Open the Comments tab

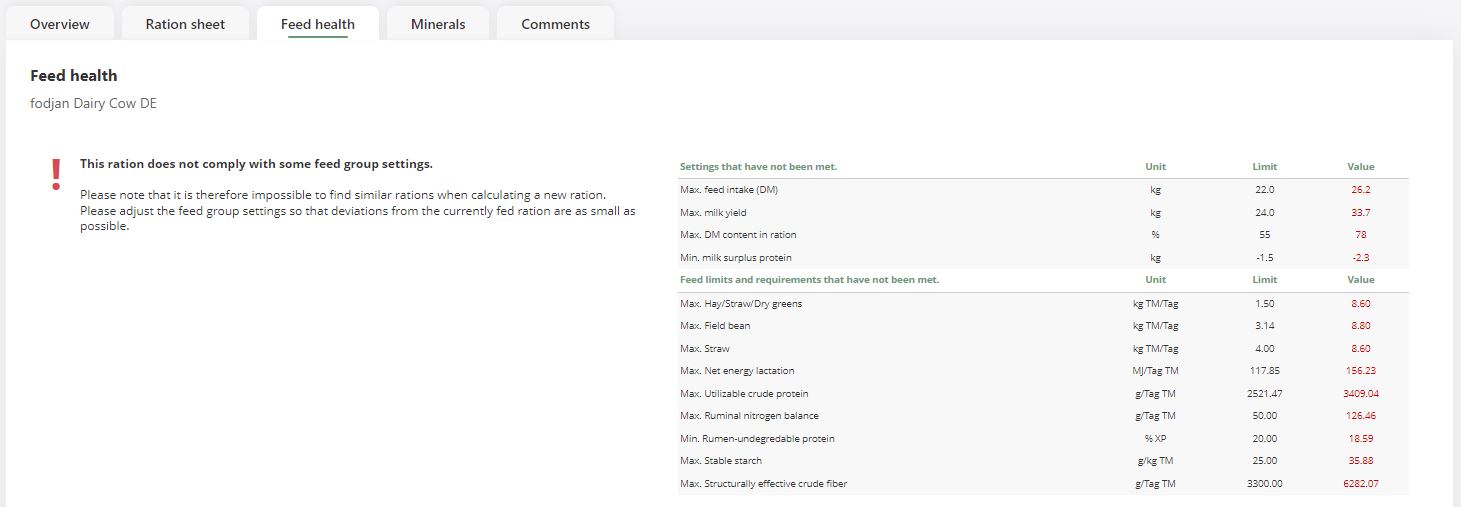point(555,24)
